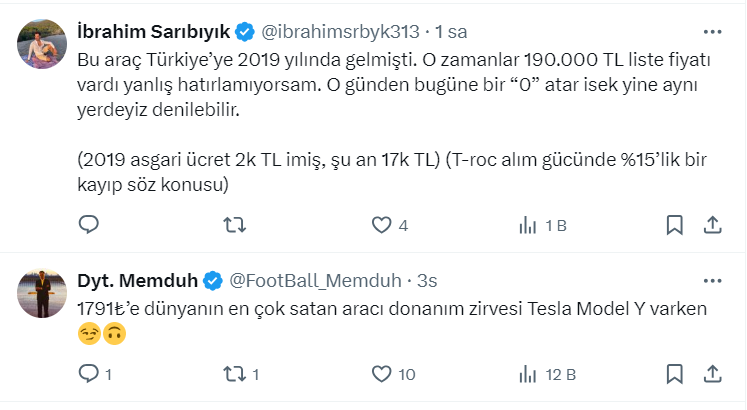Like İbrahim Sarıbıyık's tweet with 4 likes
Image resolution: width=747 pixels, height=410 pixels.
click(x=380, y=226)
